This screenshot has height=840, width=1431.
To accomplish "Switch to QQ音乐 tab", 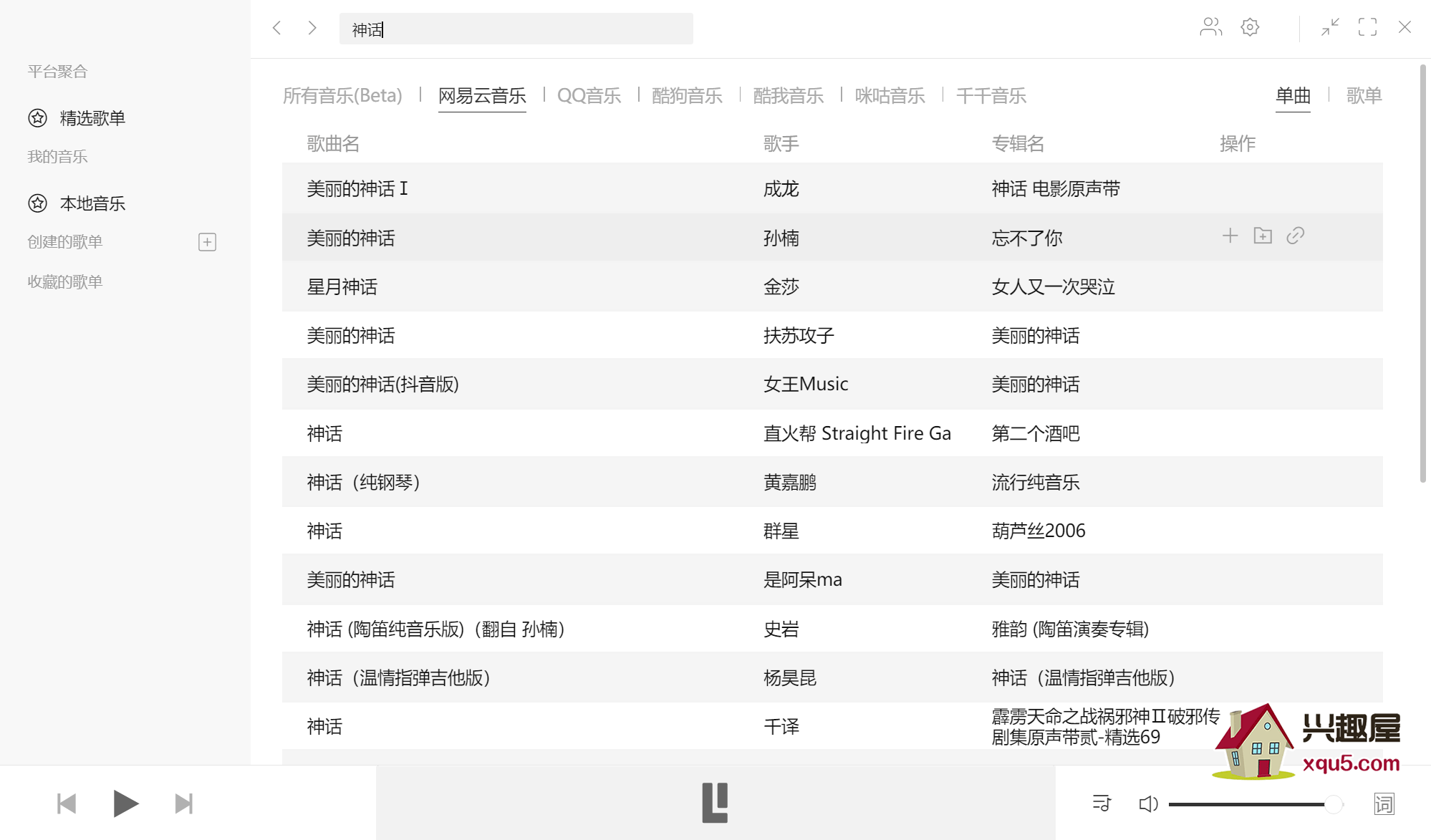I will 589,95.
